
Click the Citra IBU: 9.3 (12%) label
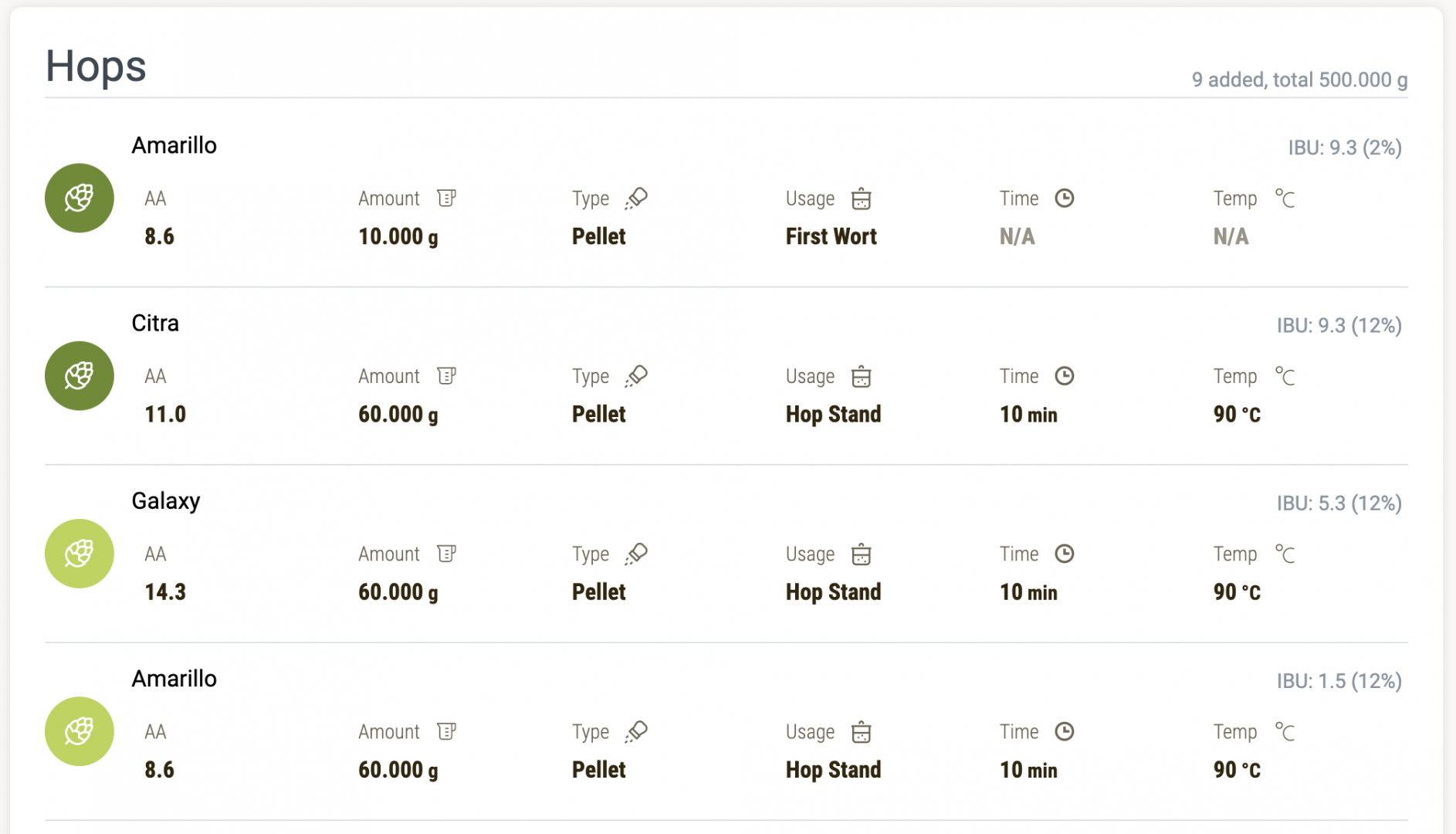[x=1339, y=325]
